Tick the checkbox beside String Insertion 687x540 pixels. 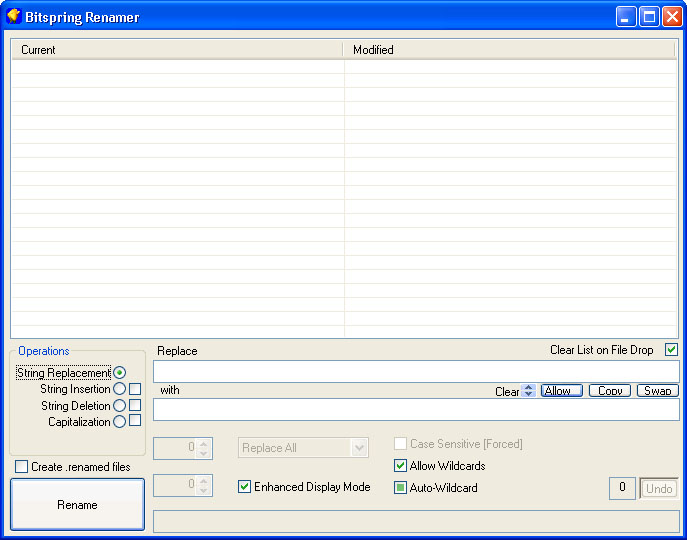[x=135, y=389]
